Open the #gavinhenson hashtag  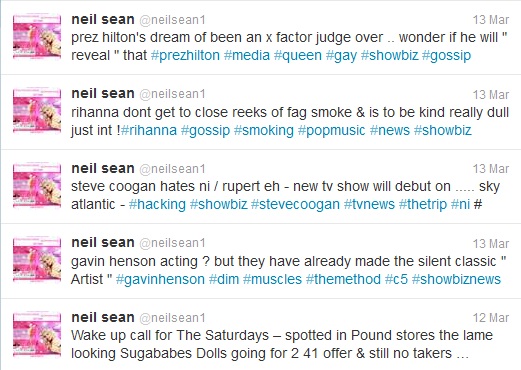click(x=160, y=279)
